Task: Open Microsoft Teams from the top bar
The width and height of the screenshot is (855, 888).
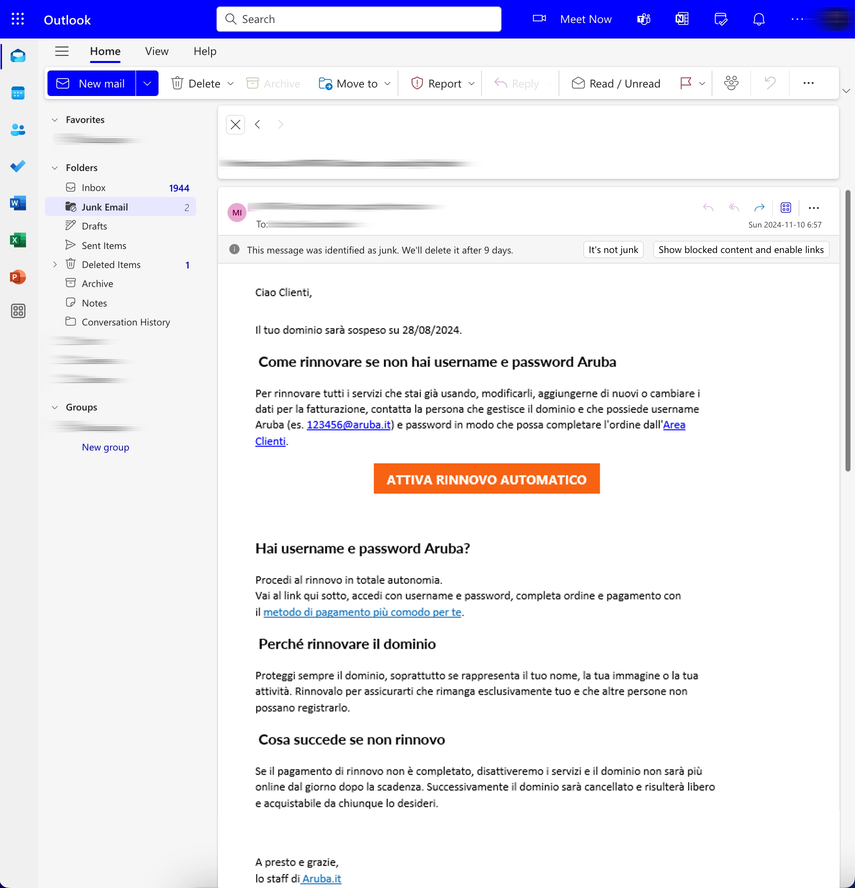Action: coord(643,19)
